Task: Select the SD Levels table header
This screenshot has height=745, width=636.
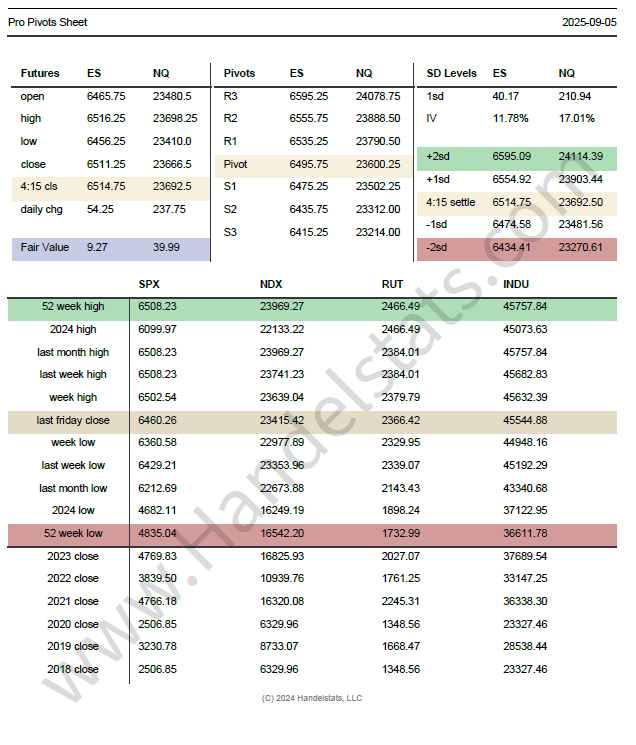Action: (451, 73)
